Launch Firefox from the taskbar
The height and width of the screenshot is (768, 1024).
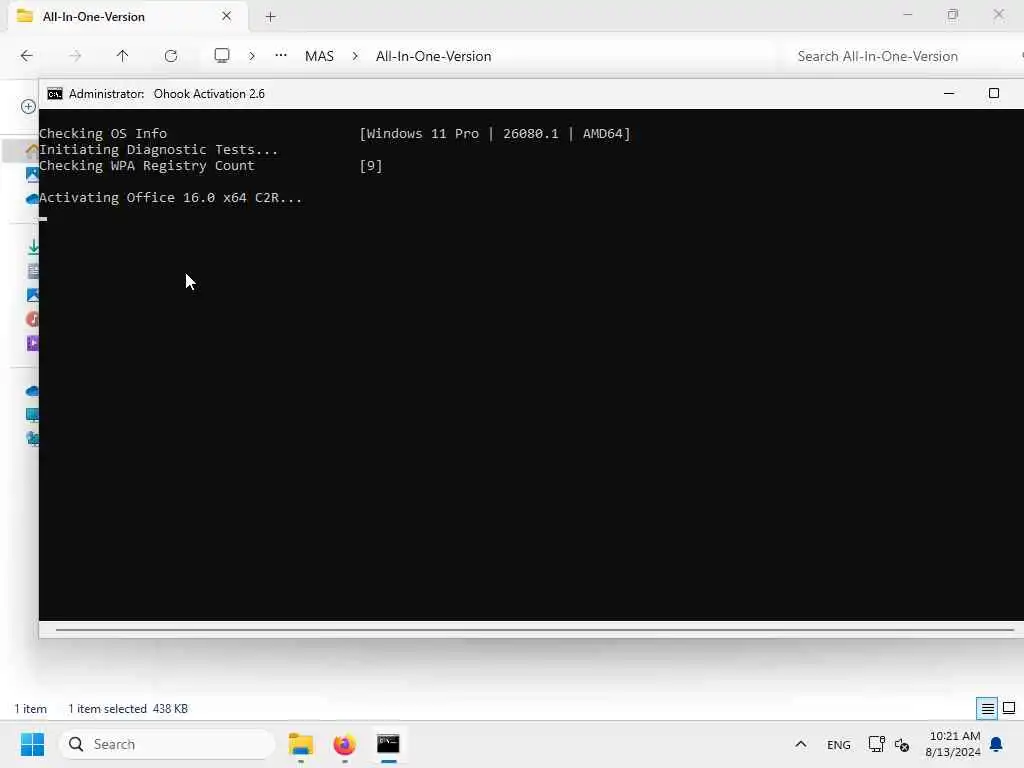345,744
